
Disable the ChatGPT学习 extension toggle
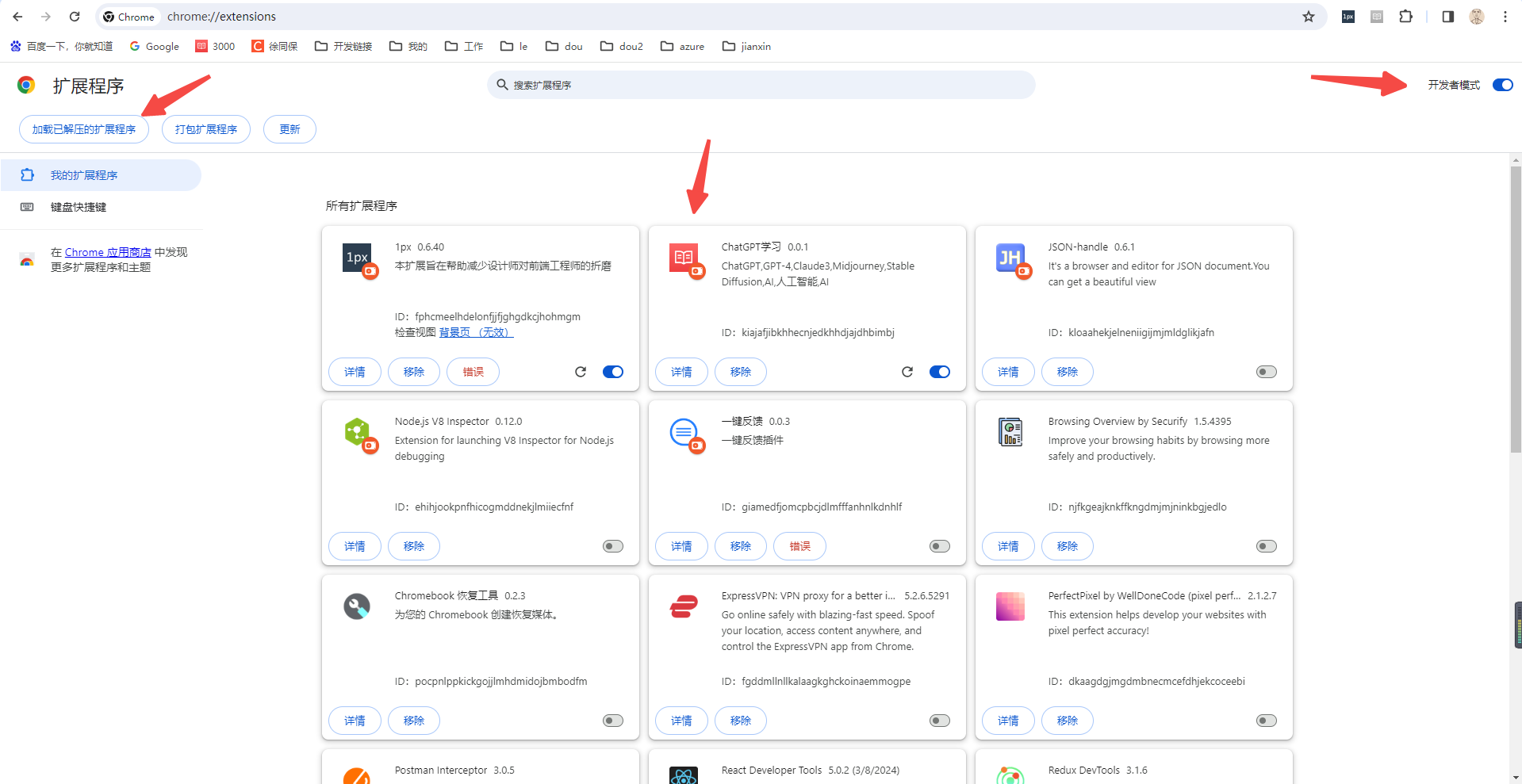pyautogui.click(x=940, y=372)
